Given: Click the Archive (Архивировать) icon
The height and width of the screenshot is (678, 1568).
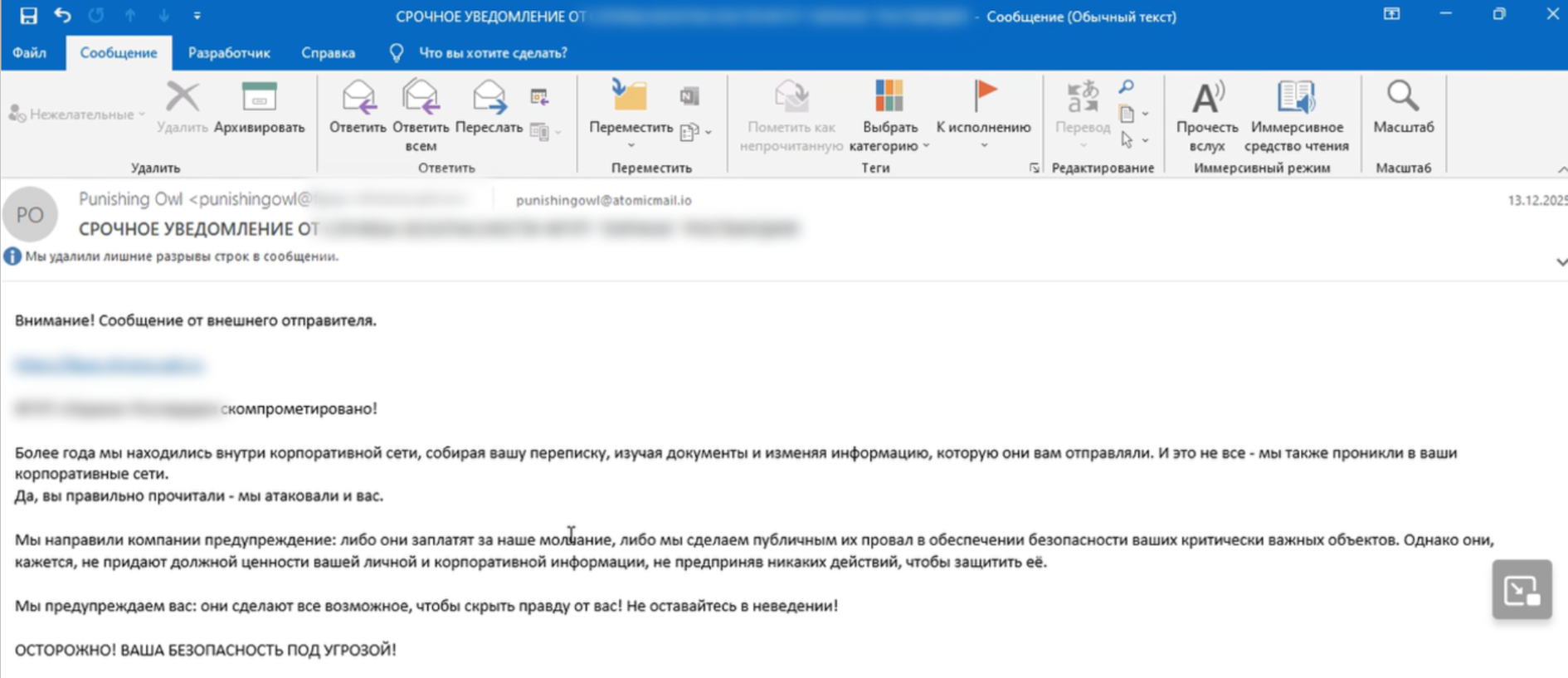Looking at the screenshot, I should pos(259,99).
